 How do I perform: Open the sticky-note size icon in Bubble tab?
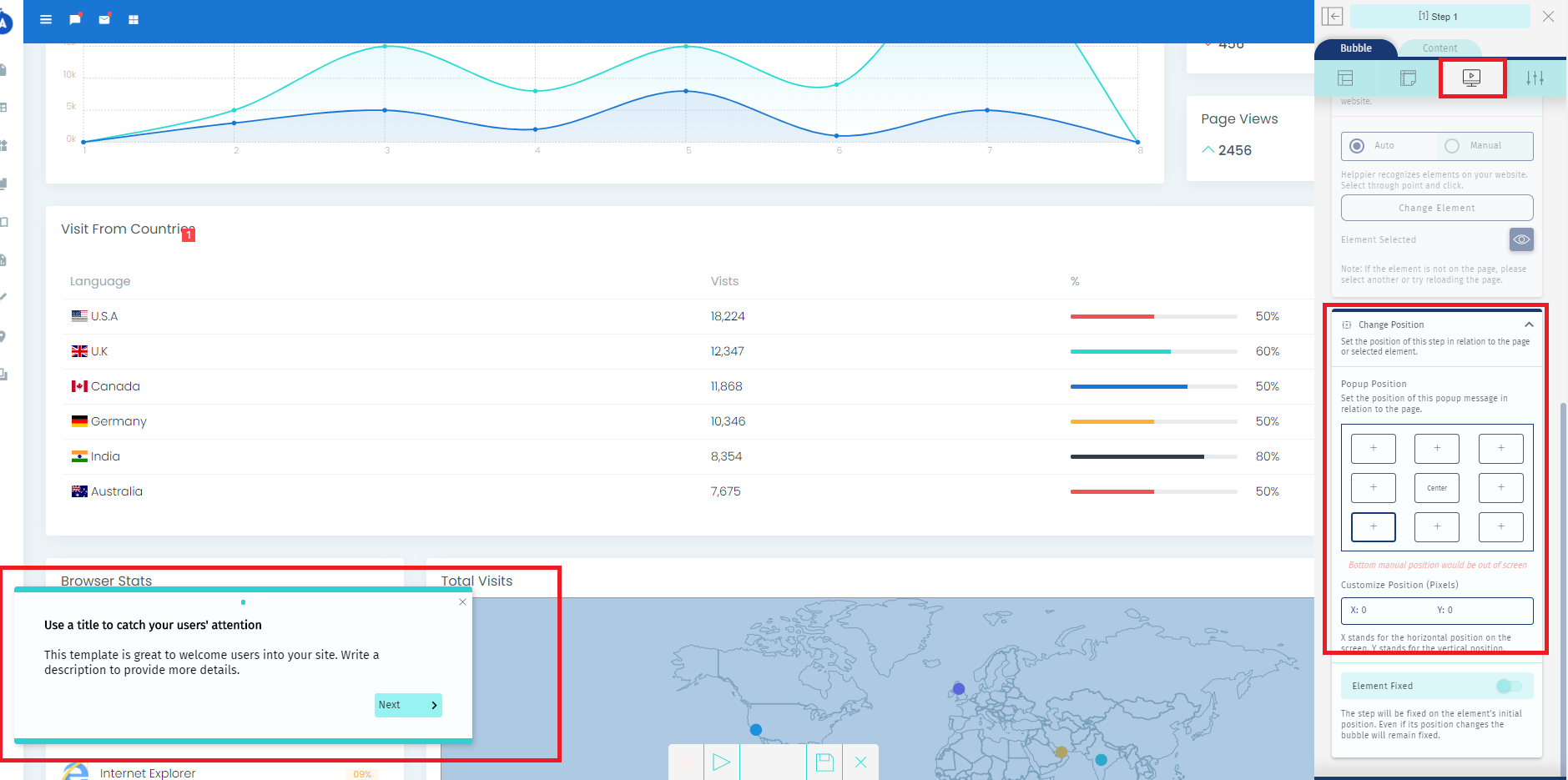pos(1408,78)
